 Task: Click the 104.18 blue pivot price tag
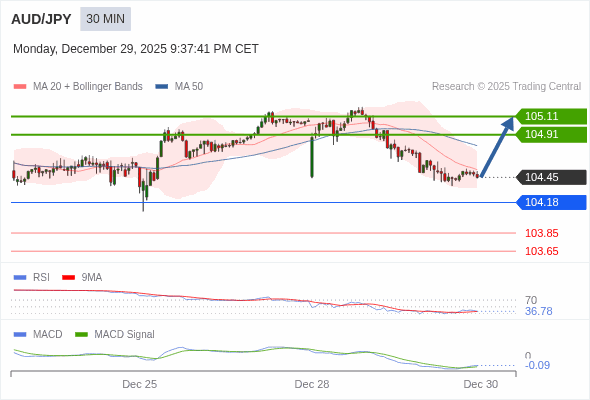(x=551, y=202)
